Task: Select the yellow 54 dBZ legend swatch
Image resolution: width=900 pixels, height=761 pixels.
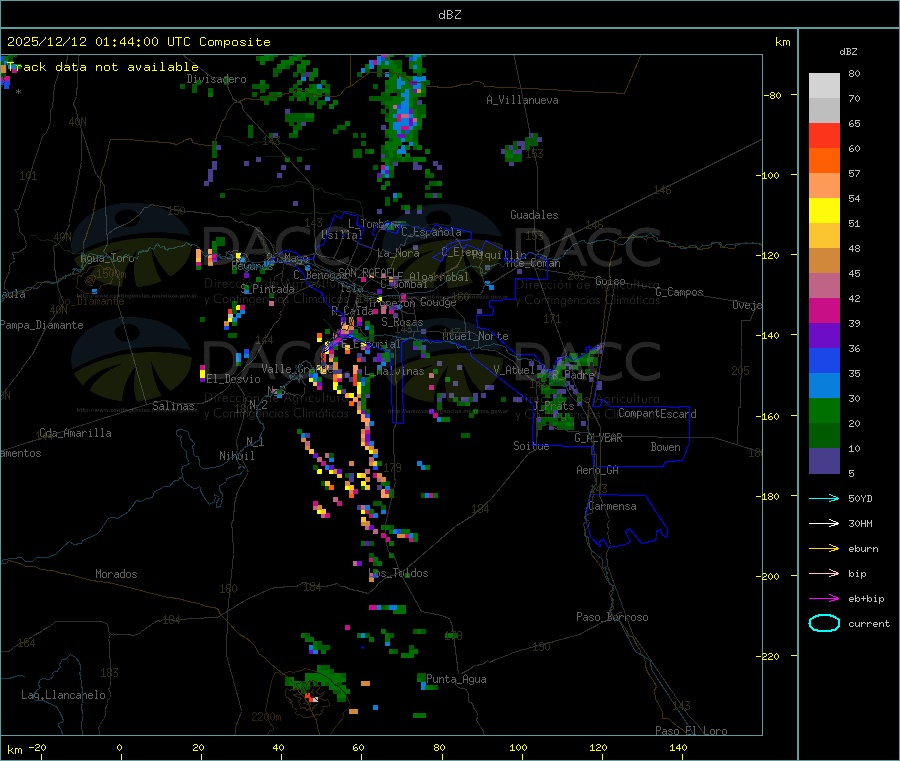Action: click(x=824, y=211)
